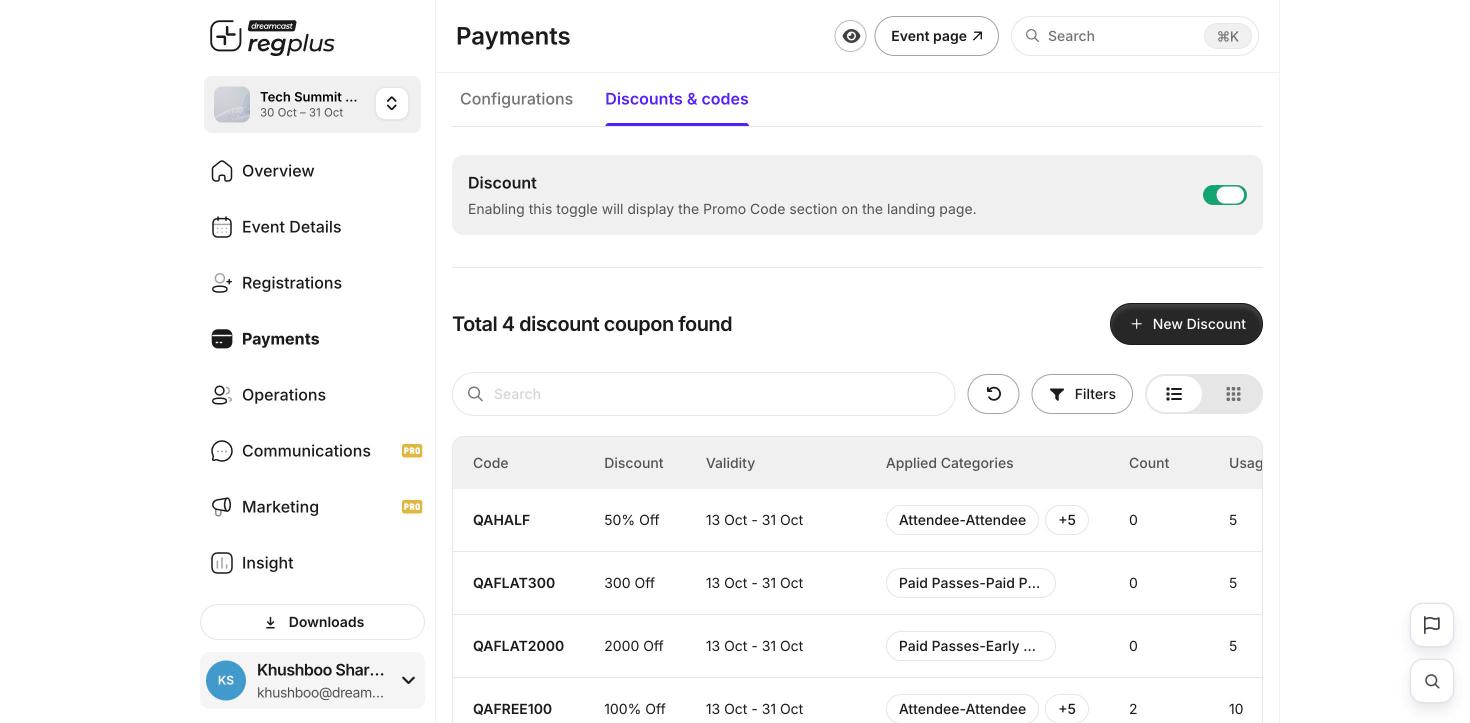Open the Downloads button in the sidebar
1470x723 pixels.
312,622
